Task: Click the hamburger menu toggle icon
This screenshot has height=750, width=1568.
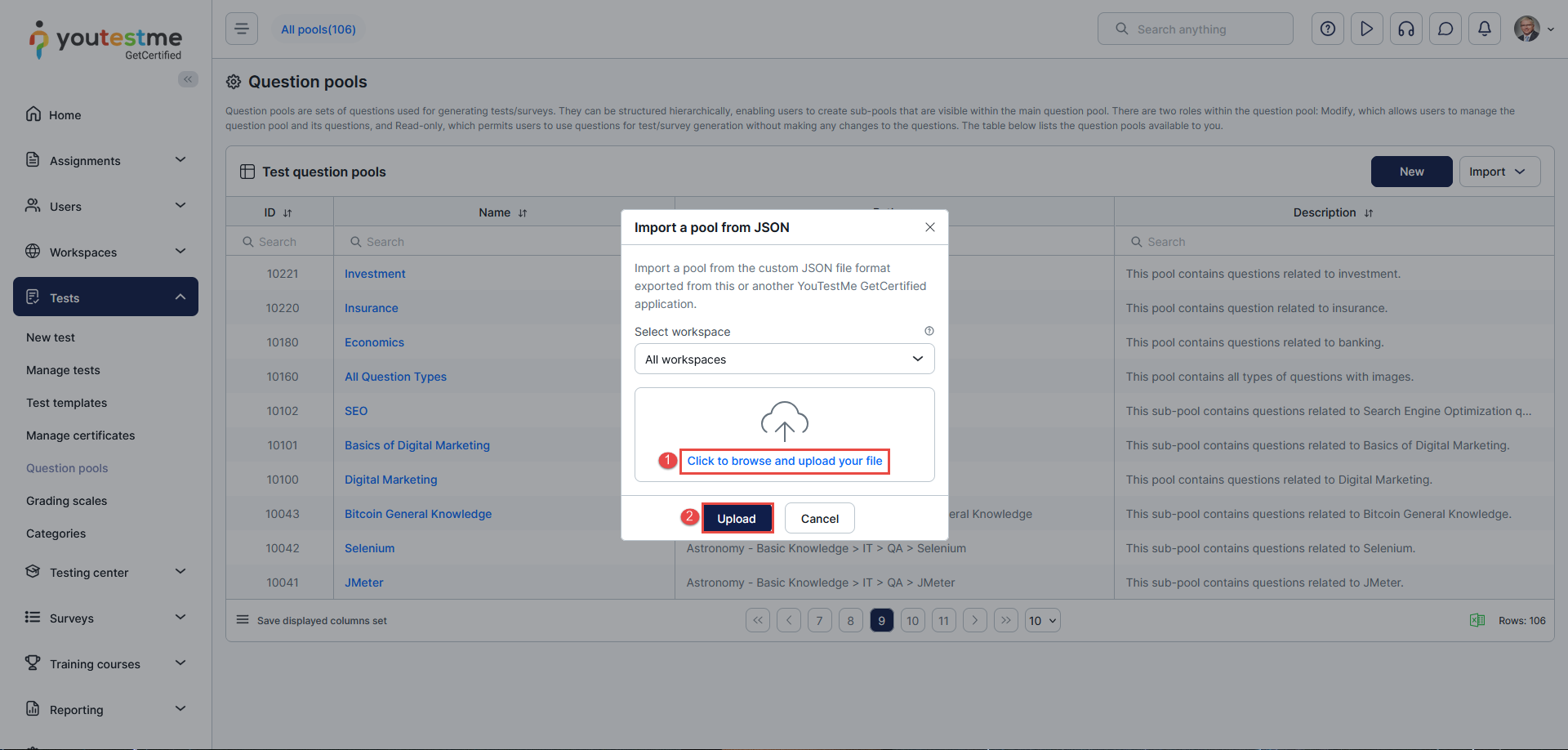Action: click(242, 29)
